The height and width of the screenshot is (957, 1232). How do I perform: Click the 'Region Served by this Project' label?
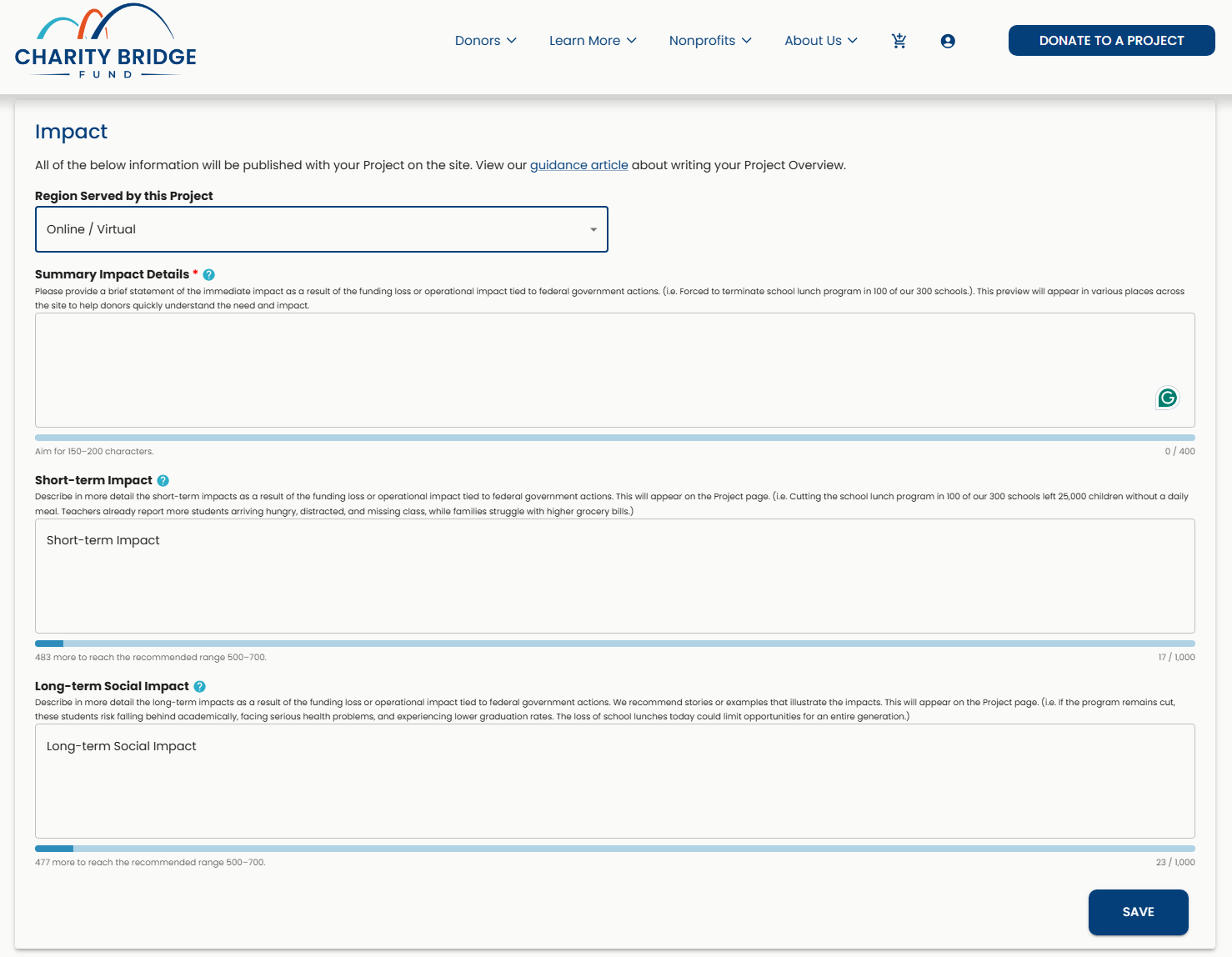point(124,196)
